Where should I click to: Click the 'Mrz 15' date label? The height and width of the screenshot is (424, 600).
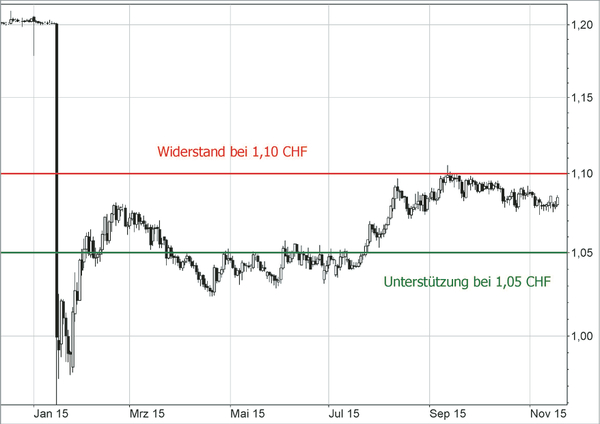pos(147,414)
